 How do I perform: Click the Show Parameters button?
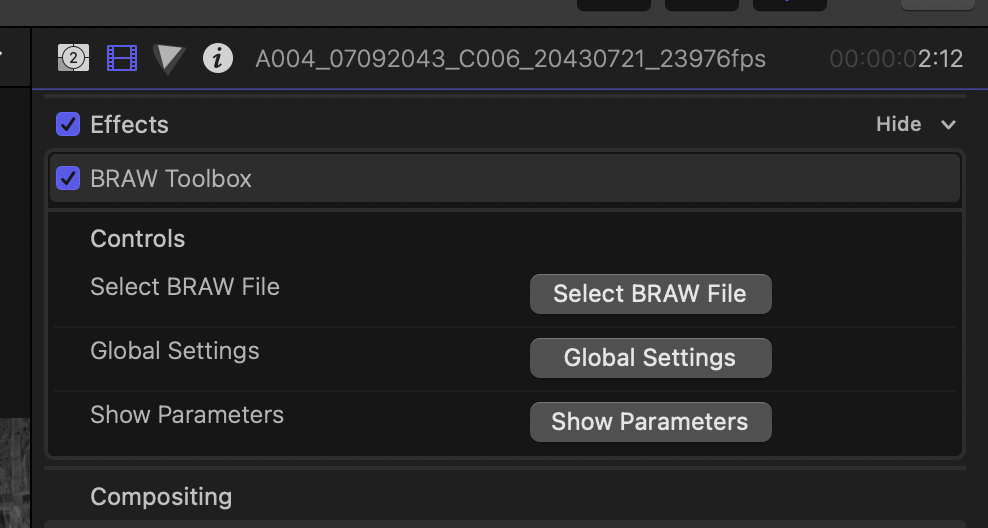click(x=650, y=422)
